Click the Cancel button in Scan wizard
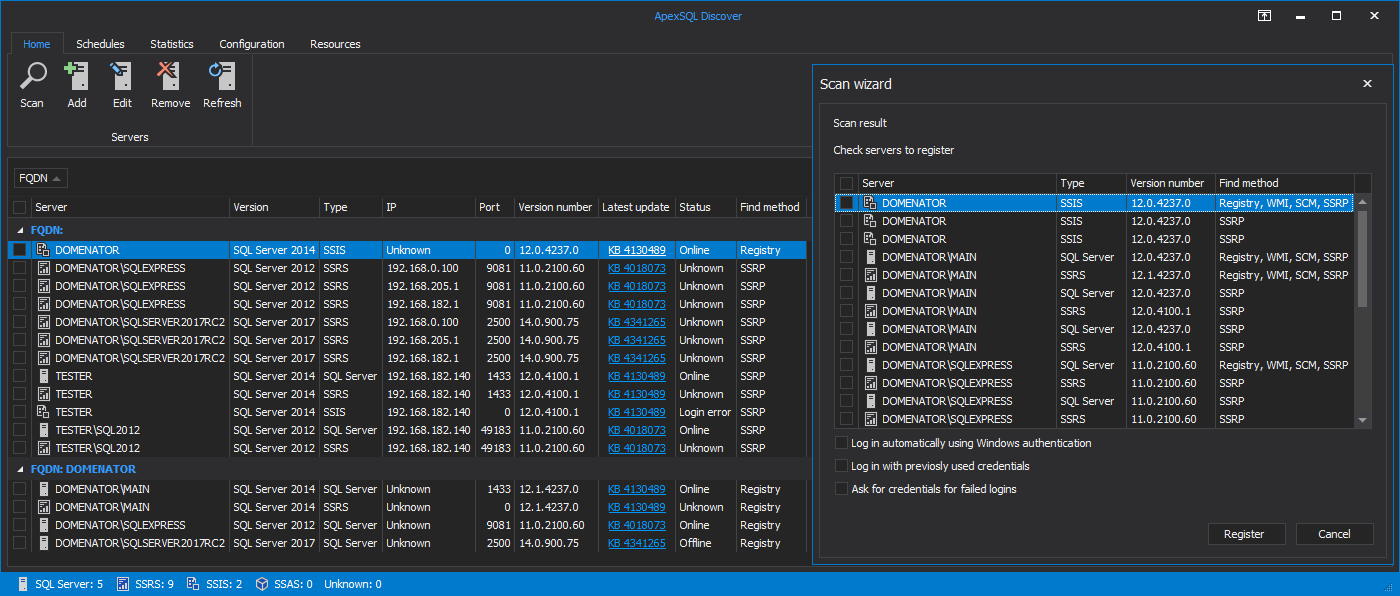 (1334, 534)
